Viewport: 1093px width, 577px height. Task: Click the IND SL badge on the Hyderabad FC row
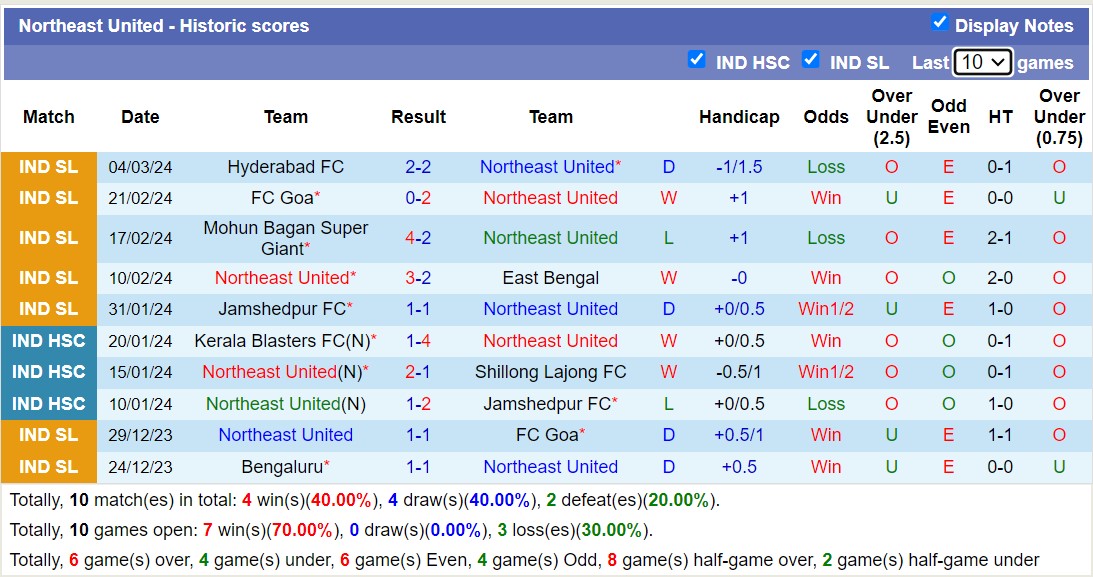[49, 167]
